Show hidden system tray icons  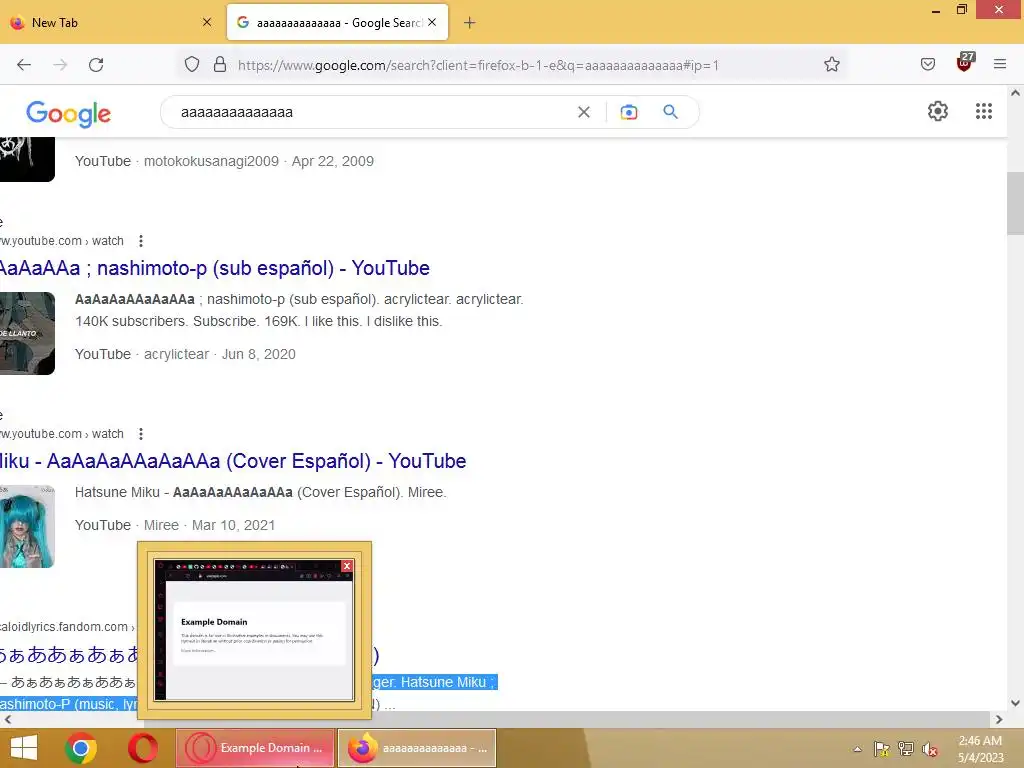pyautogui.click(x=857, y=749)
